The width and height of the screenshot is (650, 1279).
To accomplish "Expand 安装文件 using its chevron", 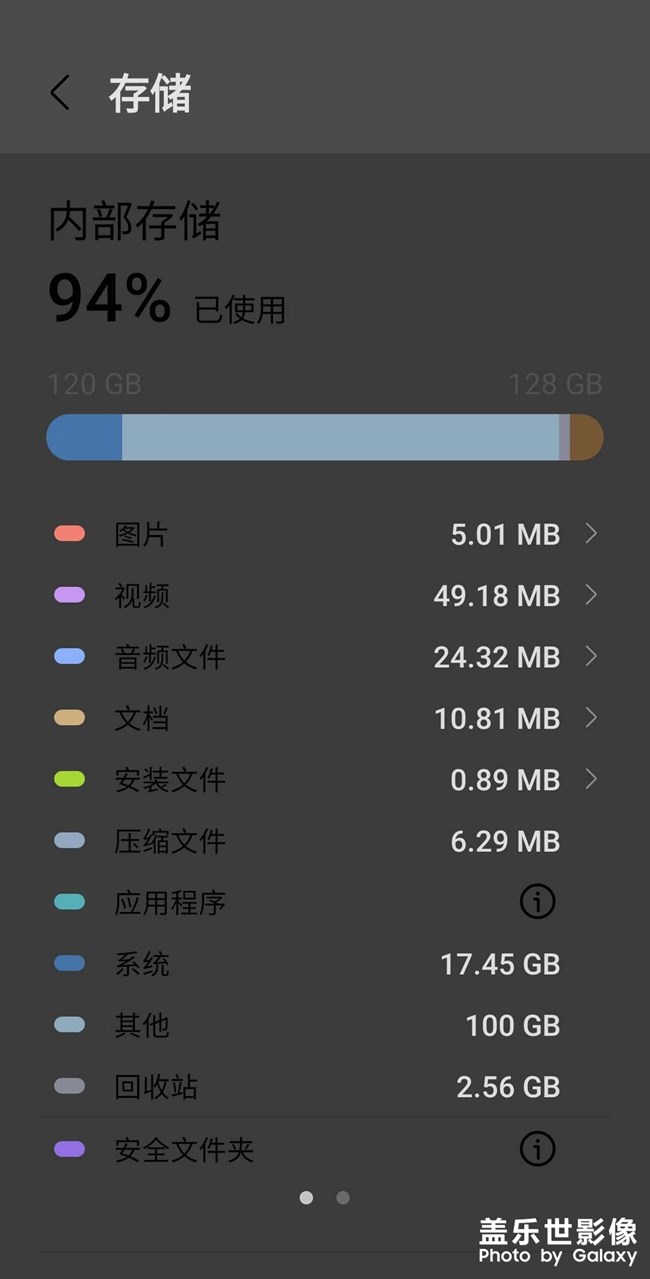I will [x=593, y=779].
